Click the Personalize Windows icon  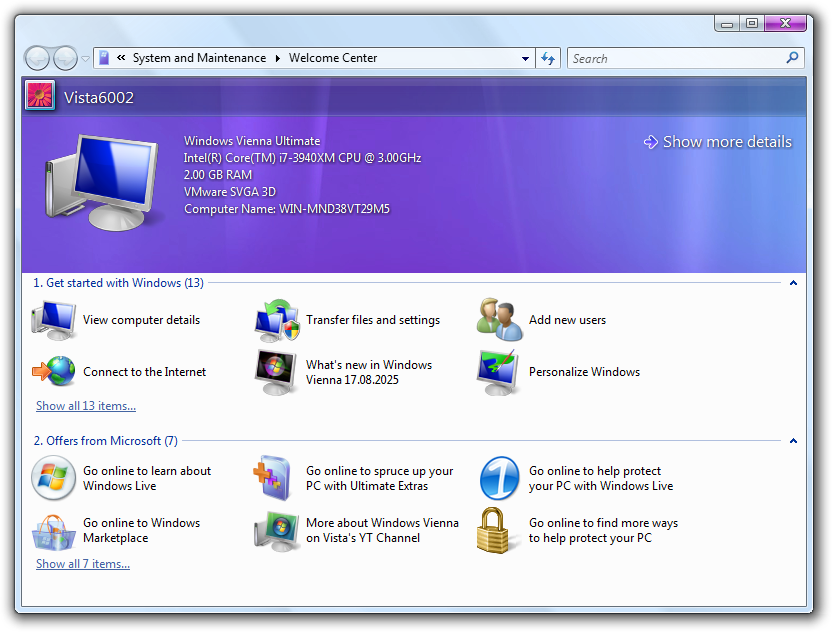500,372
